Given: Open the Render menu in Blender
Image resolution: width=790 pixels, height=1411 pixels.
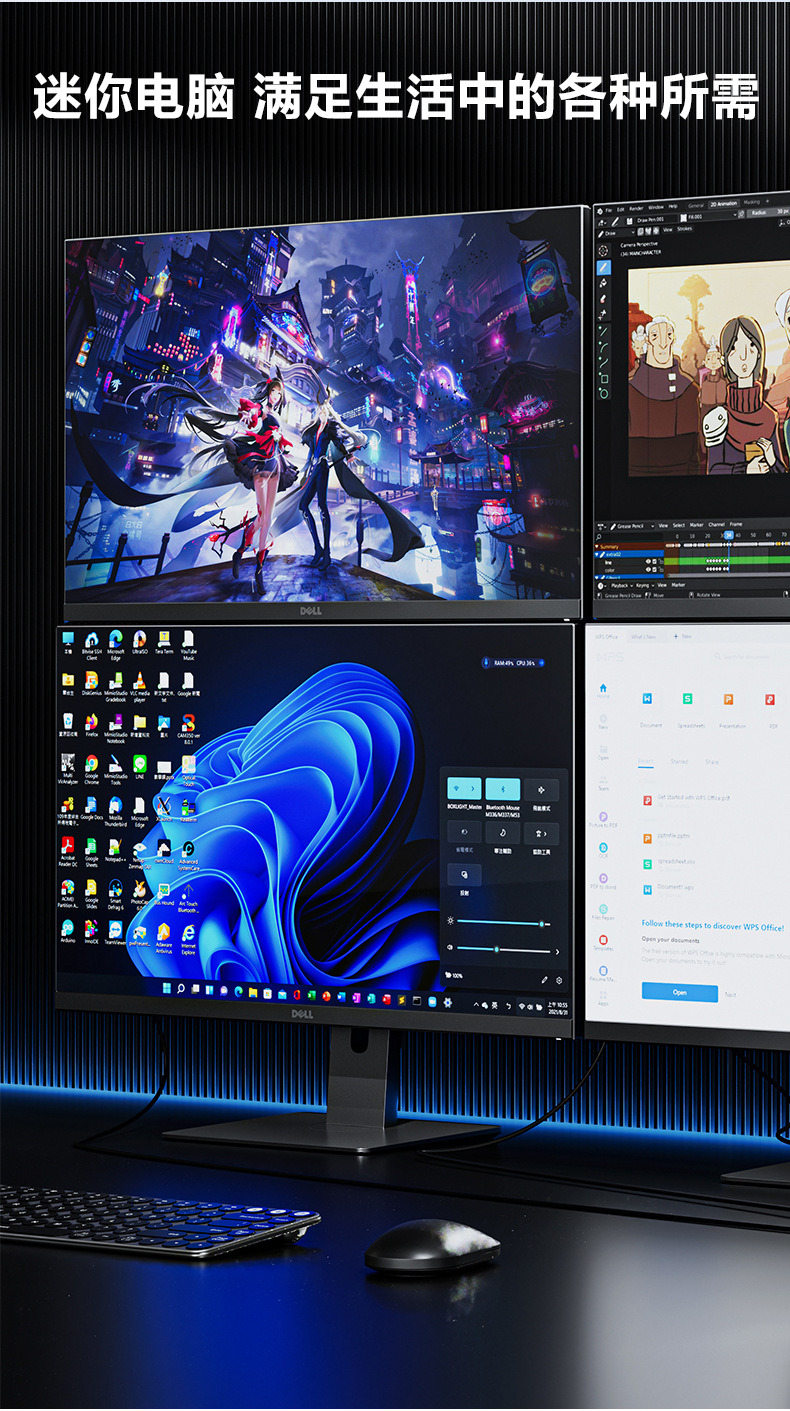Looking at the screenshot, I should click(637, 207).
